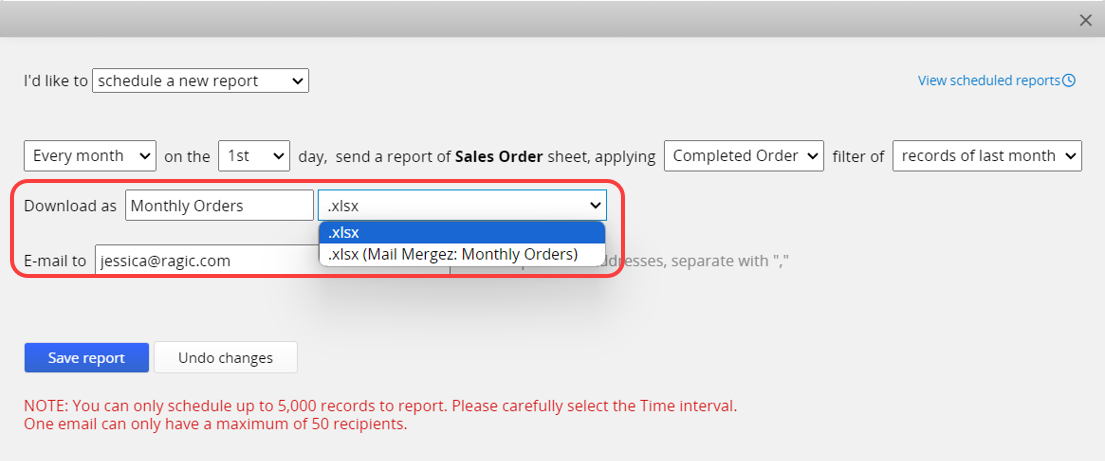Image resolution: width=1105 pixels, height=461 pixels.
Task: Click the 50 recipients limit note
Action: pos(215,424)
